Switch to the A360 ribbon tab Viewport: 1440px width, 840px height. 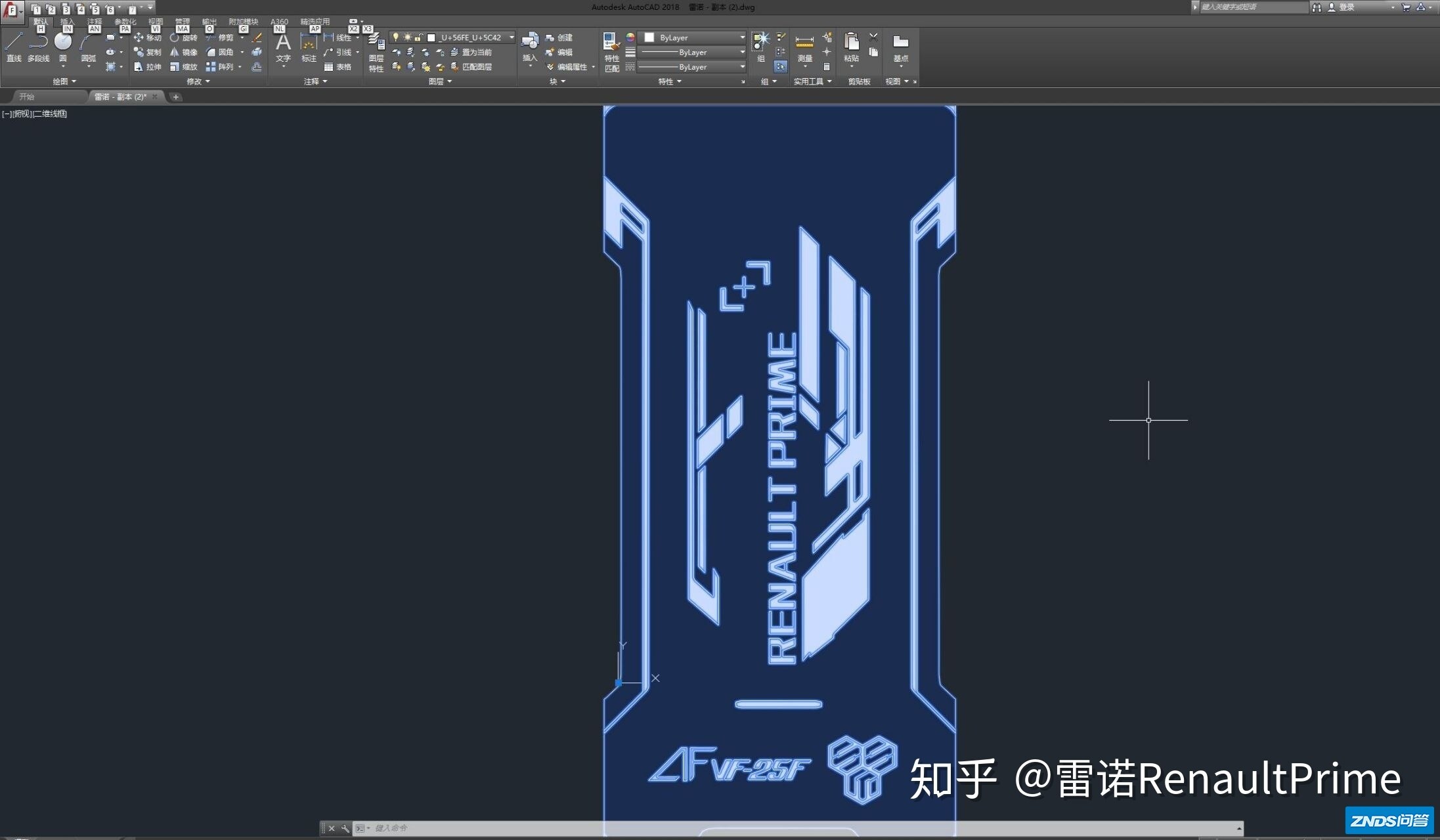(279, 22)
